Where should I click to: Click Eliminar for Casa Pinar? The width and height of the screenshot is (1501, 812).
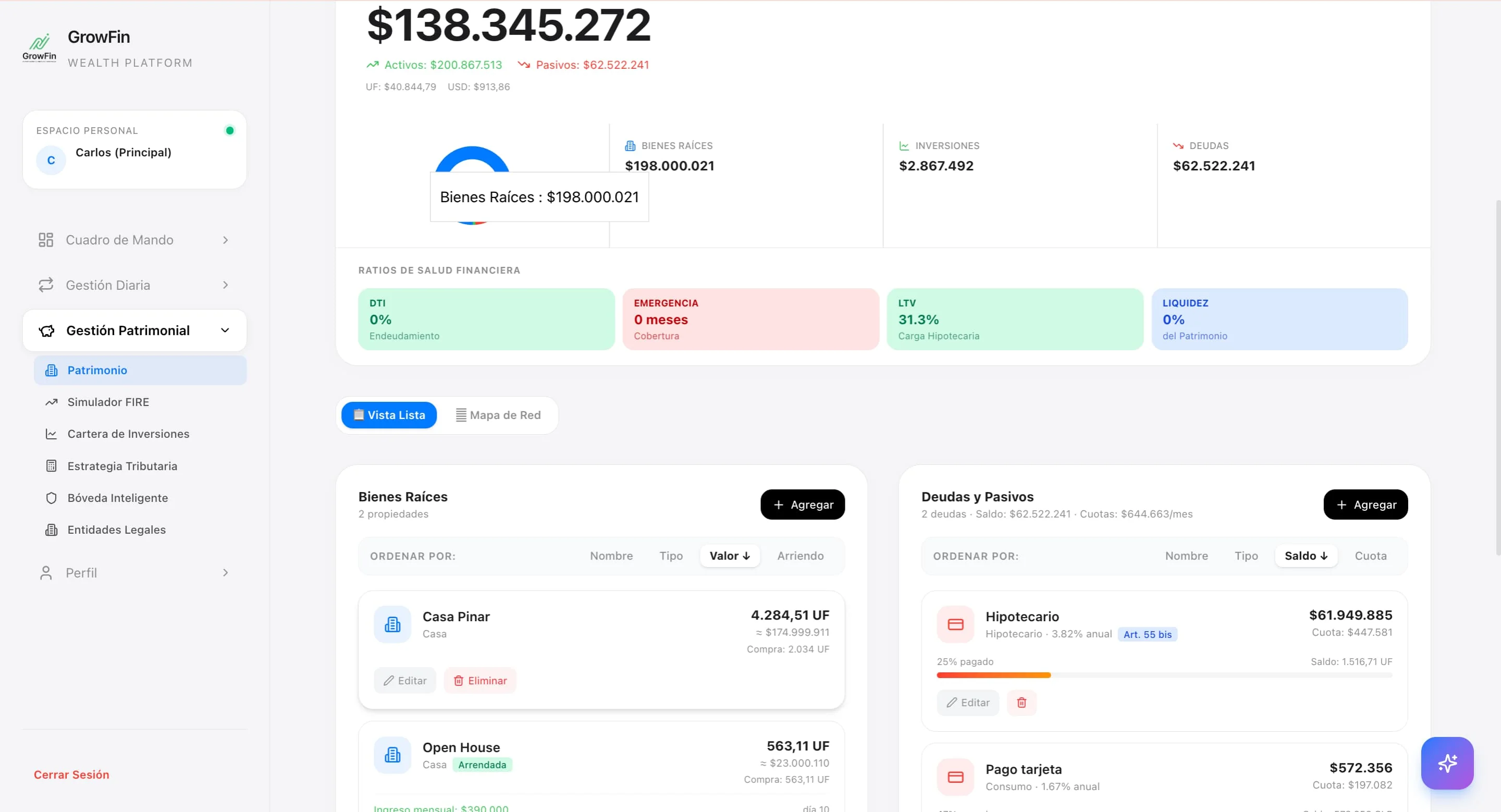[x=480, y=681]
